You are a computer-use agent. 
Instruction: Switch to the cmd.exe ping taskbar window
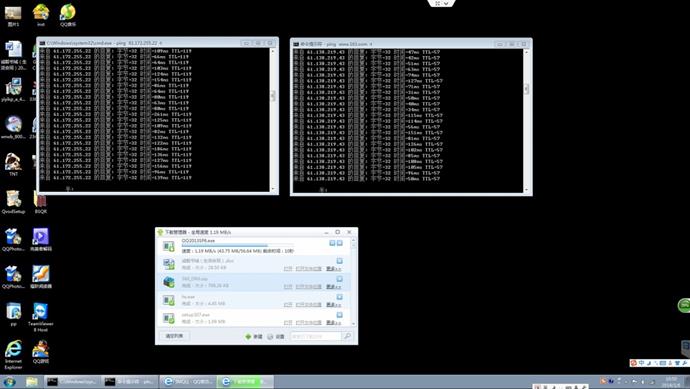click(73, 382)
